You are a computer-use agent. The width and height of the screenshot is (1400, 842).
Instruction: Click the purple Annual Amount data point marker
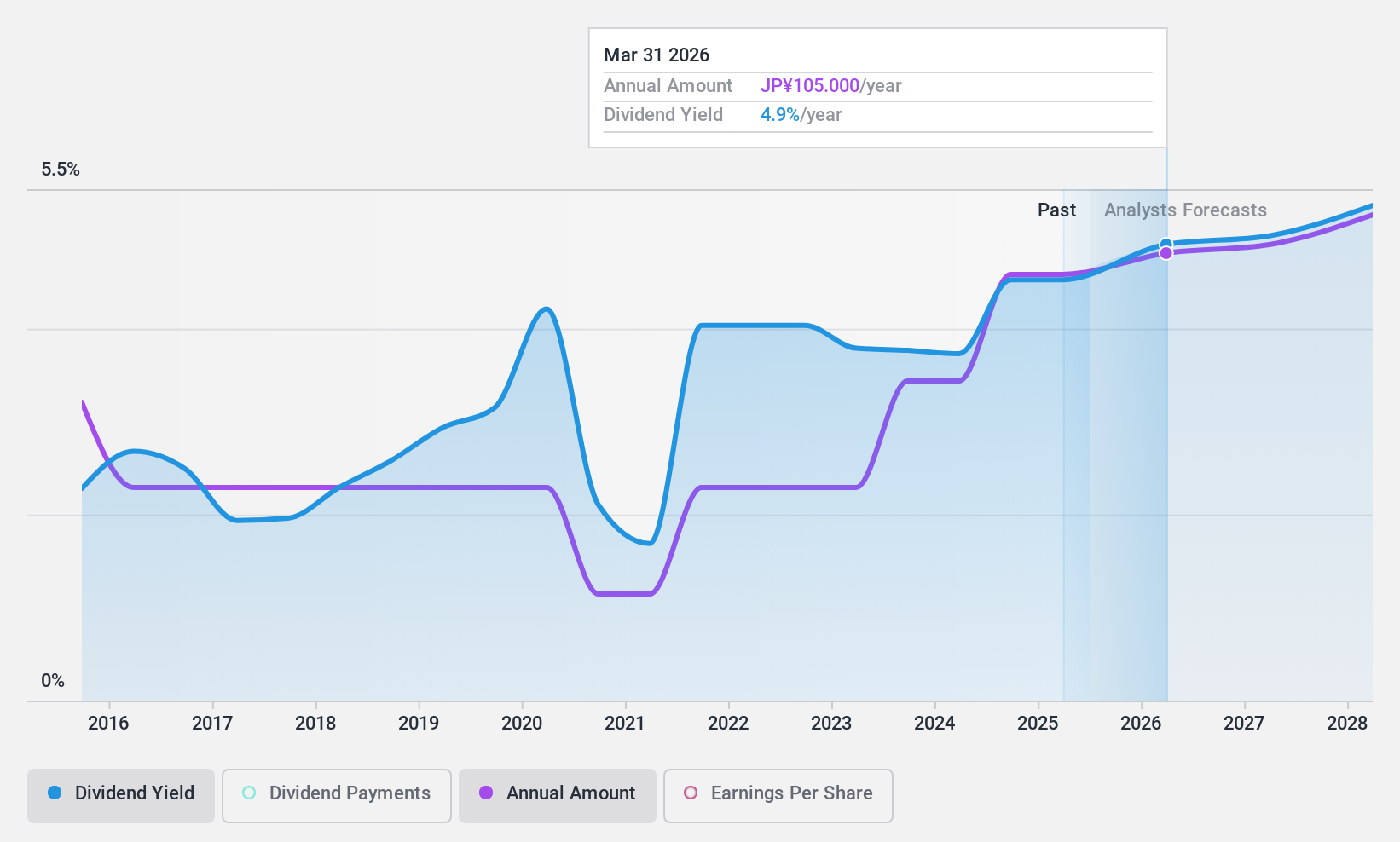click(x=1166, y=253)
